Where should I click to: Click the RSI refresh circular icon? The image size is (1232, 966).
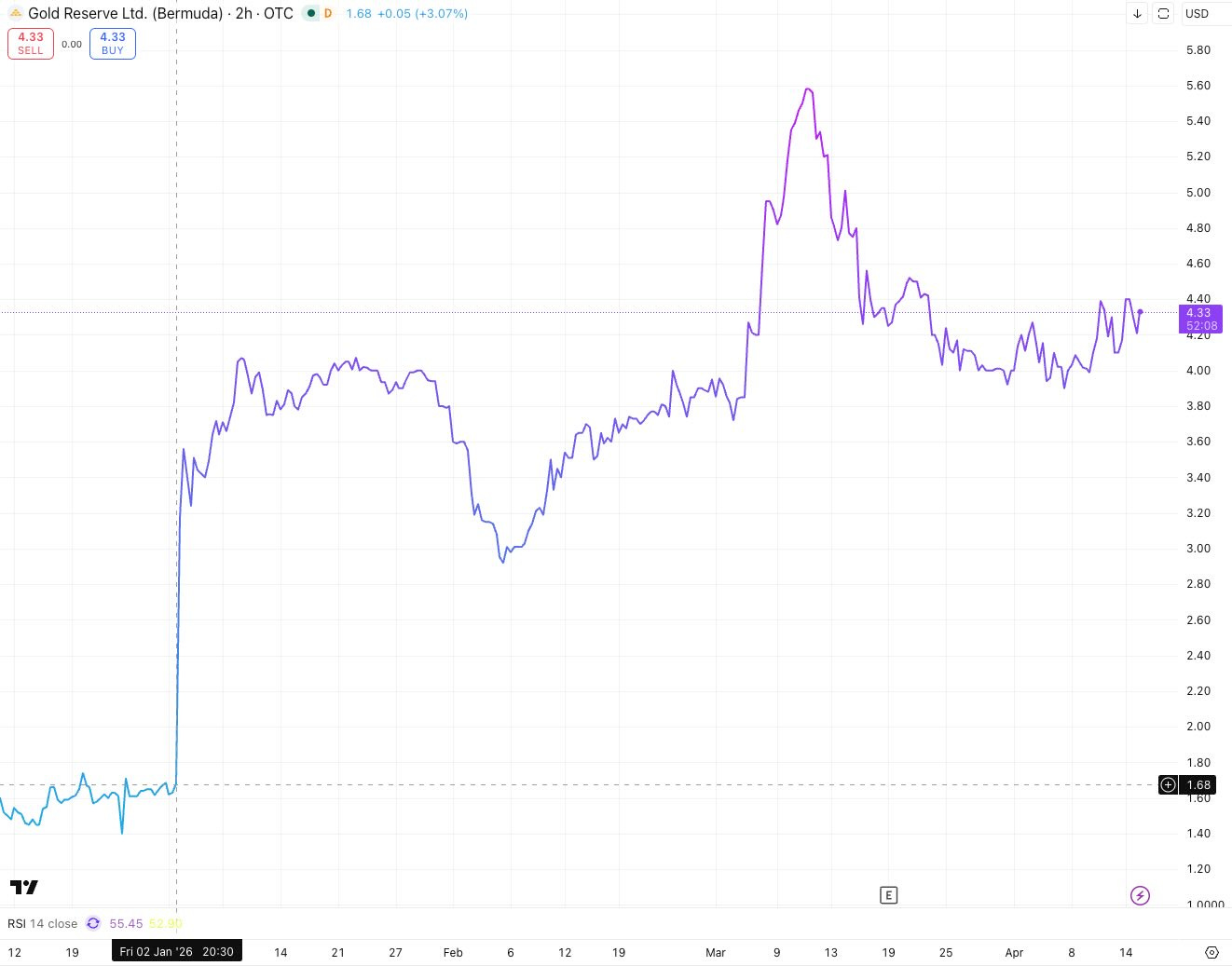click(93, 923)
